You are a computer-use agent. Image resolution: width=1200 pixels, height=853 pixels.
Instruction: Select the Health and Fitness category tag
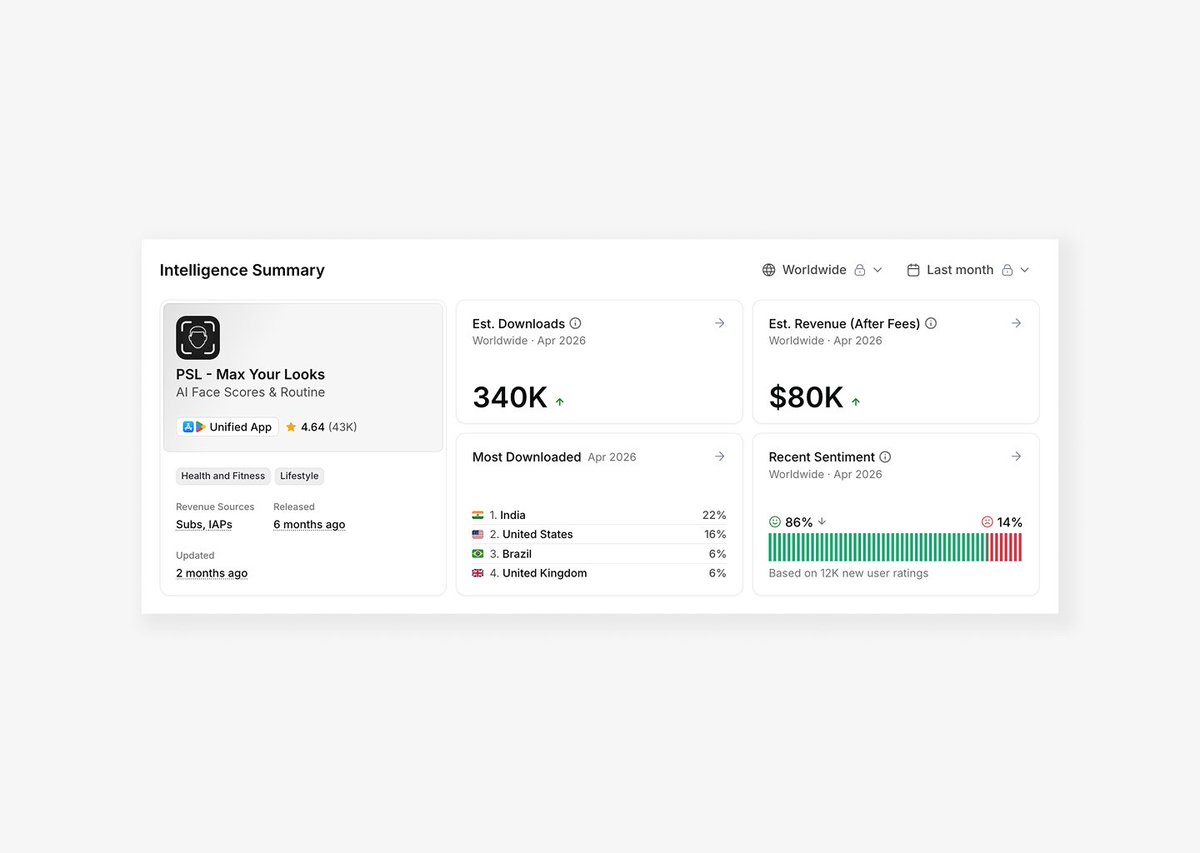point(223,476)
